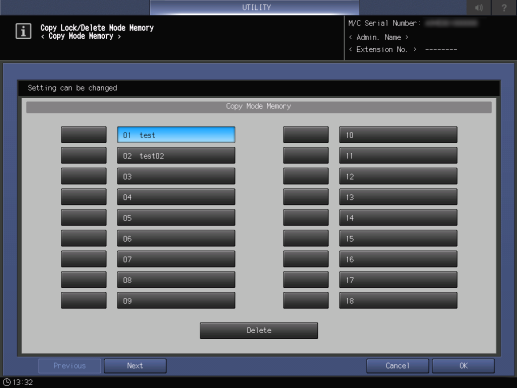Toggle the lock button beside slot 11
517x388 pixels.
(x=306, y=156)
